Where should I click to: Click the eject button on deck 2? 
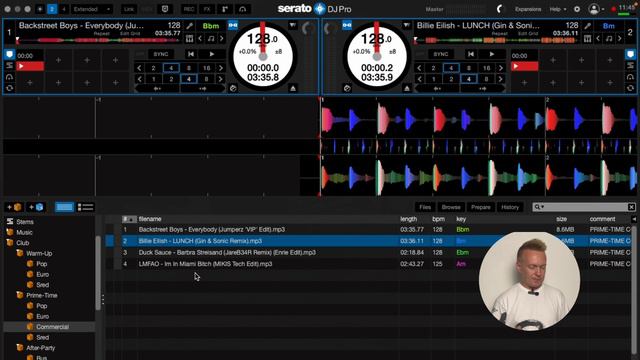[x=407, y=88]
